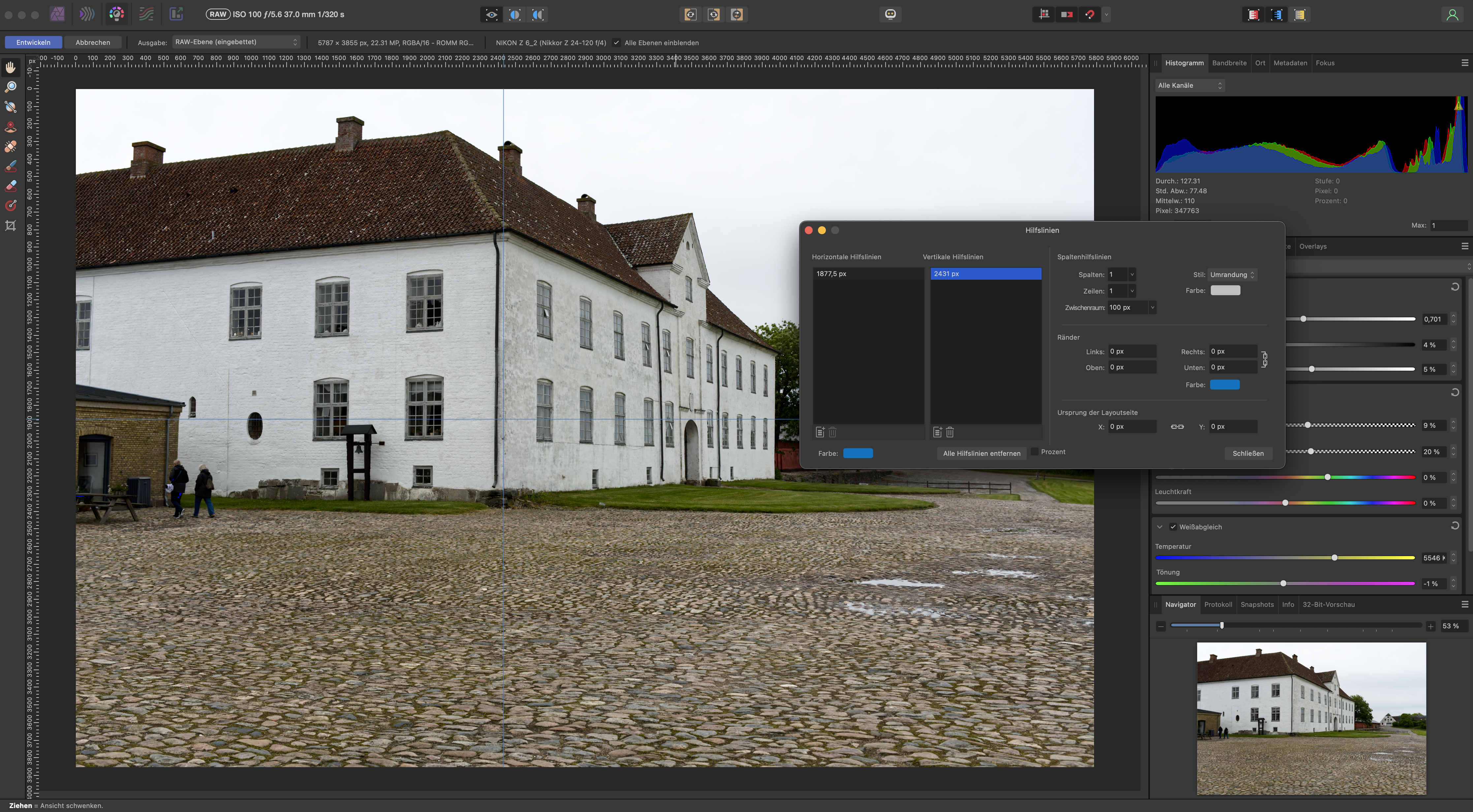
Task: Toggle the Weißabgleich checkbox
Action: 1174,527
